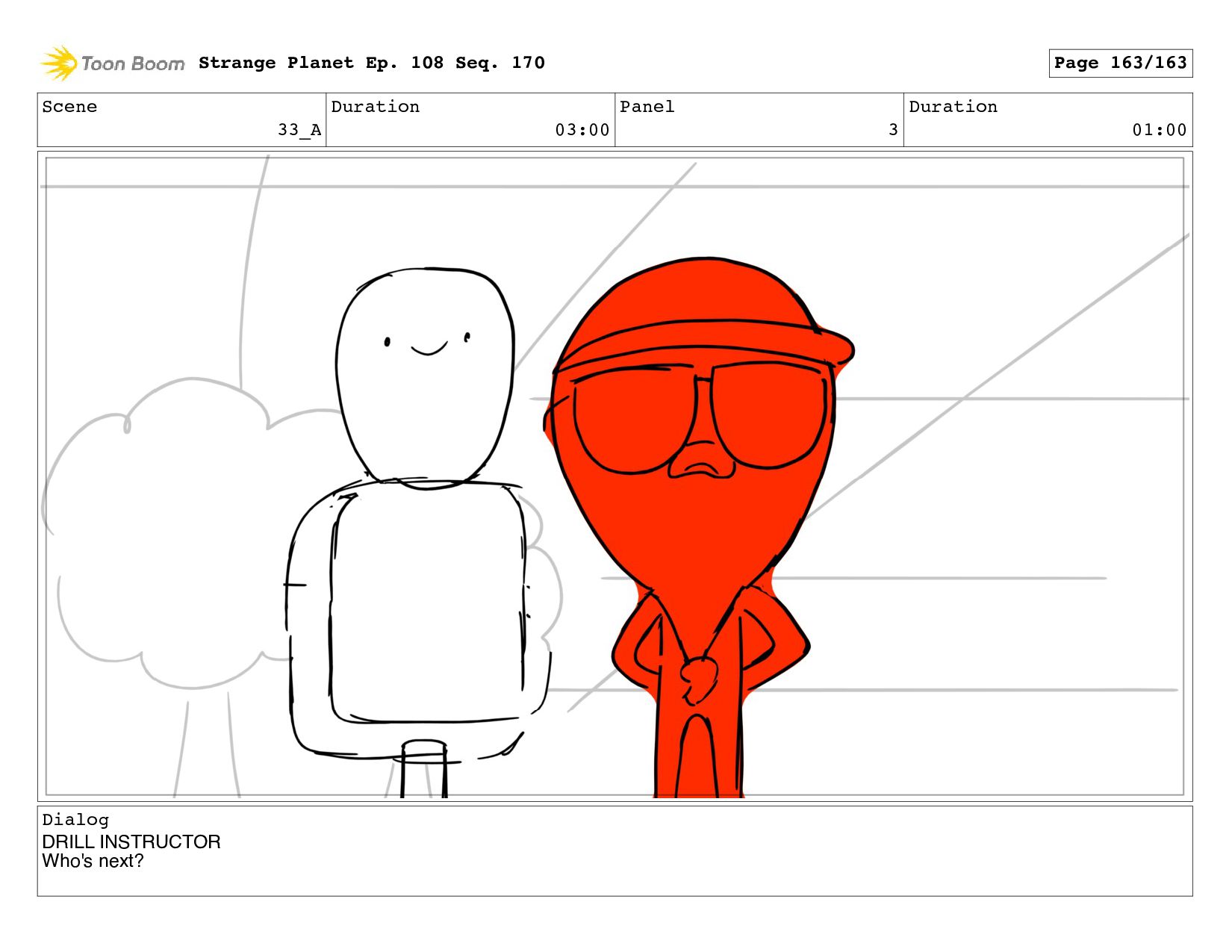This screenshot has width=1232, height=952.
Task: Click the smiling white character's face
Action: (426, 377)
